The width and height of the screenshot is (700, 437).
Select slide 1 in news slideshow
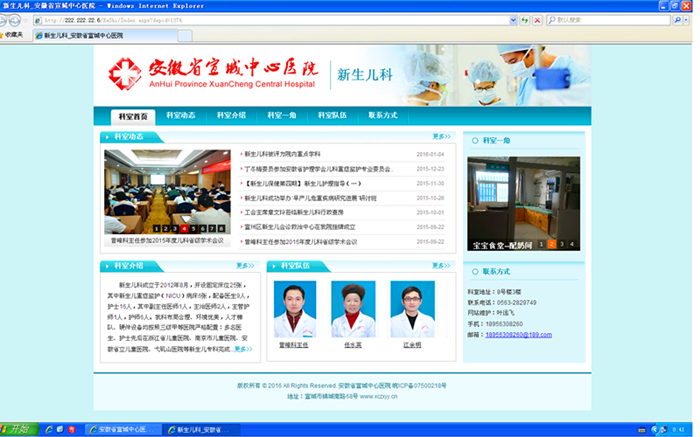(x=157, y=229)
